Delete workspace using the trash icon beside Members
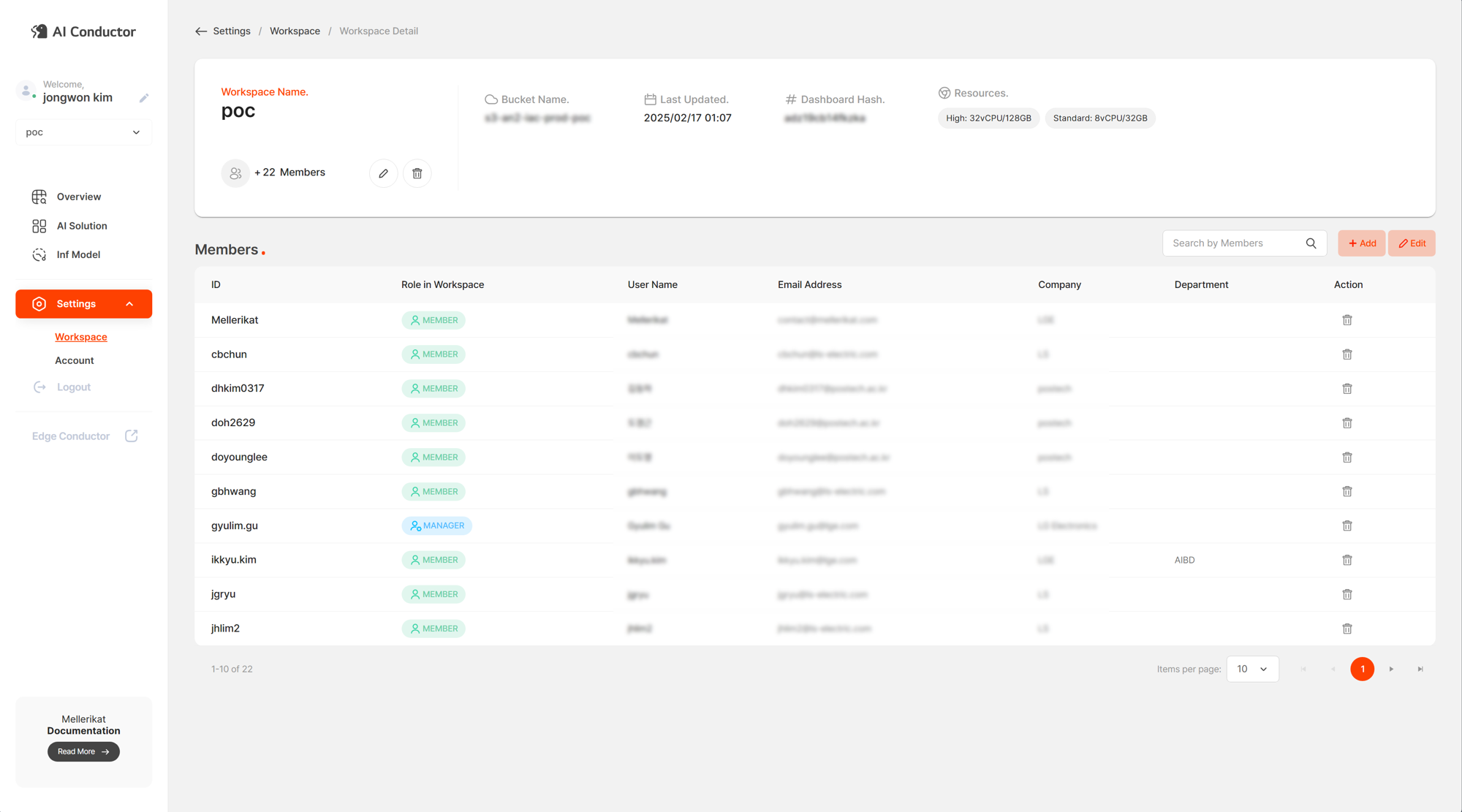This screenshot has height=812, width=1462. 417,173
